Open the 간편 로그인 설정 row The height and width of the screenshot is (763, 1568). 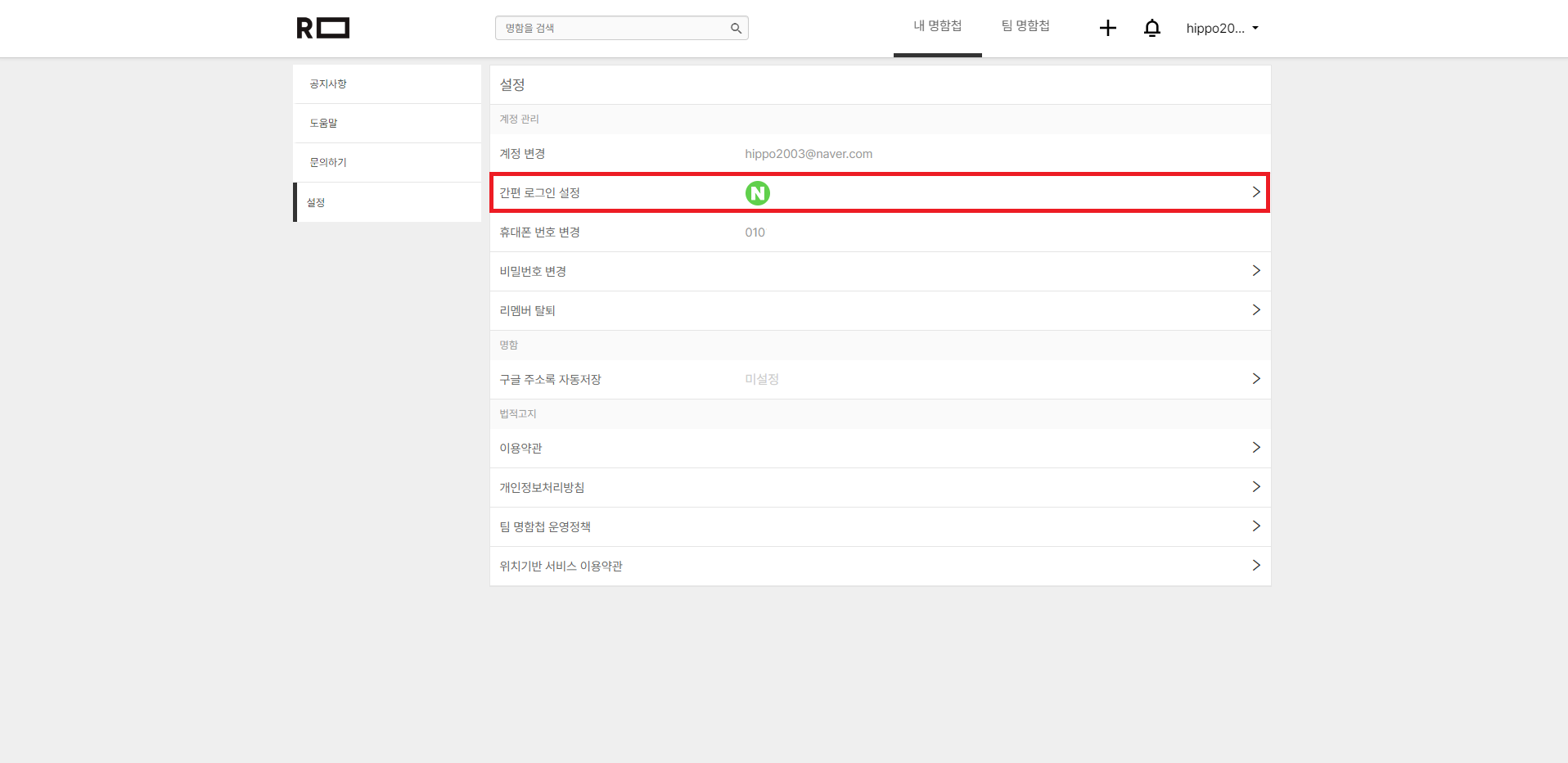coord(880,192)
